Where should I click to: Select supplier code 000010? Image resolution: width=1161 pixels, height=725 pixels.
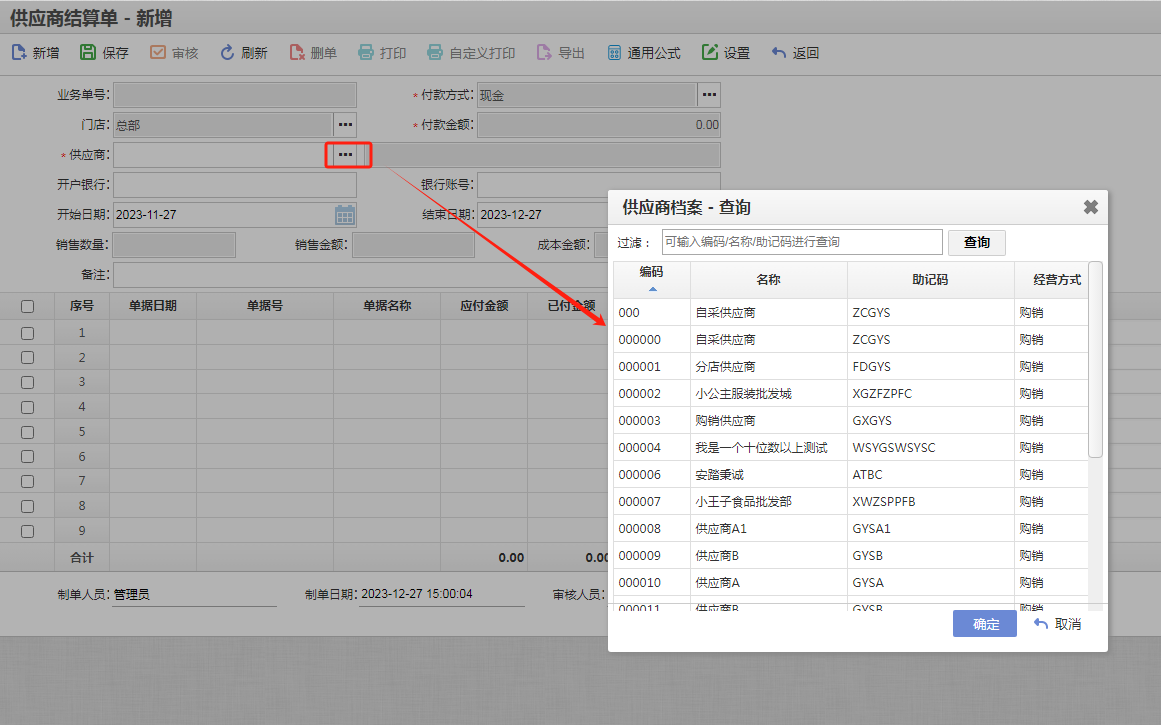pyautogui.click(x=640, y=583)
